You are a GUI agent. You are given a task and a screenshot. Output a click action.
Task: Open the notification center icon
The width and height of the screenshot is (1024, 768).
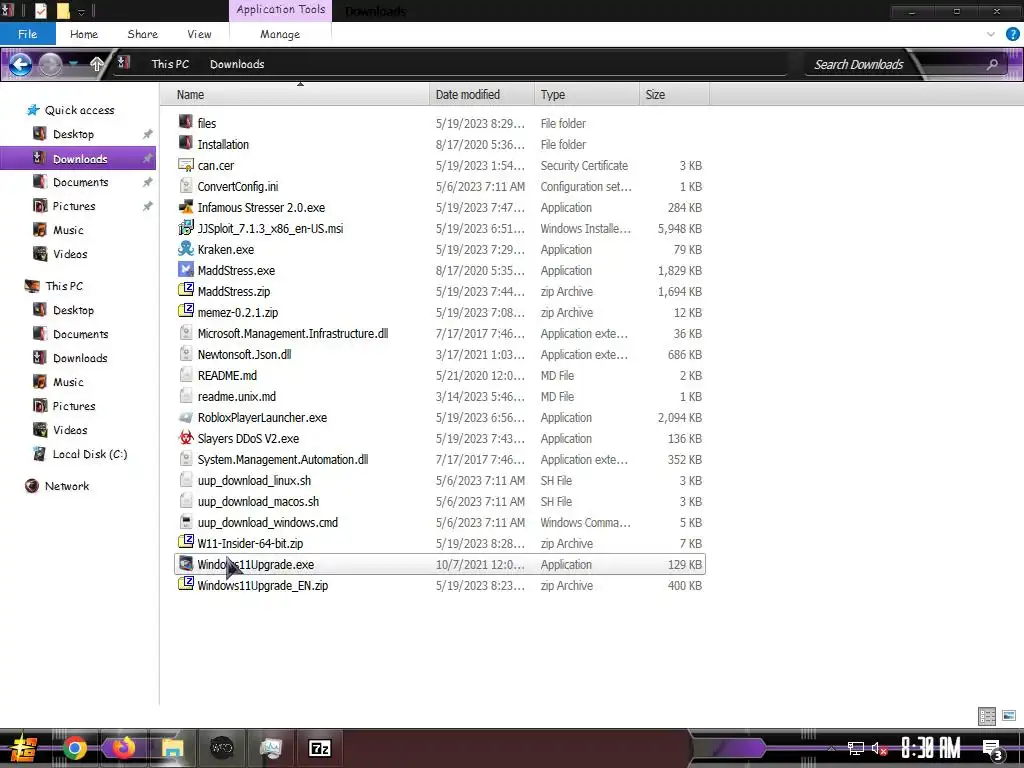point(992,749)
